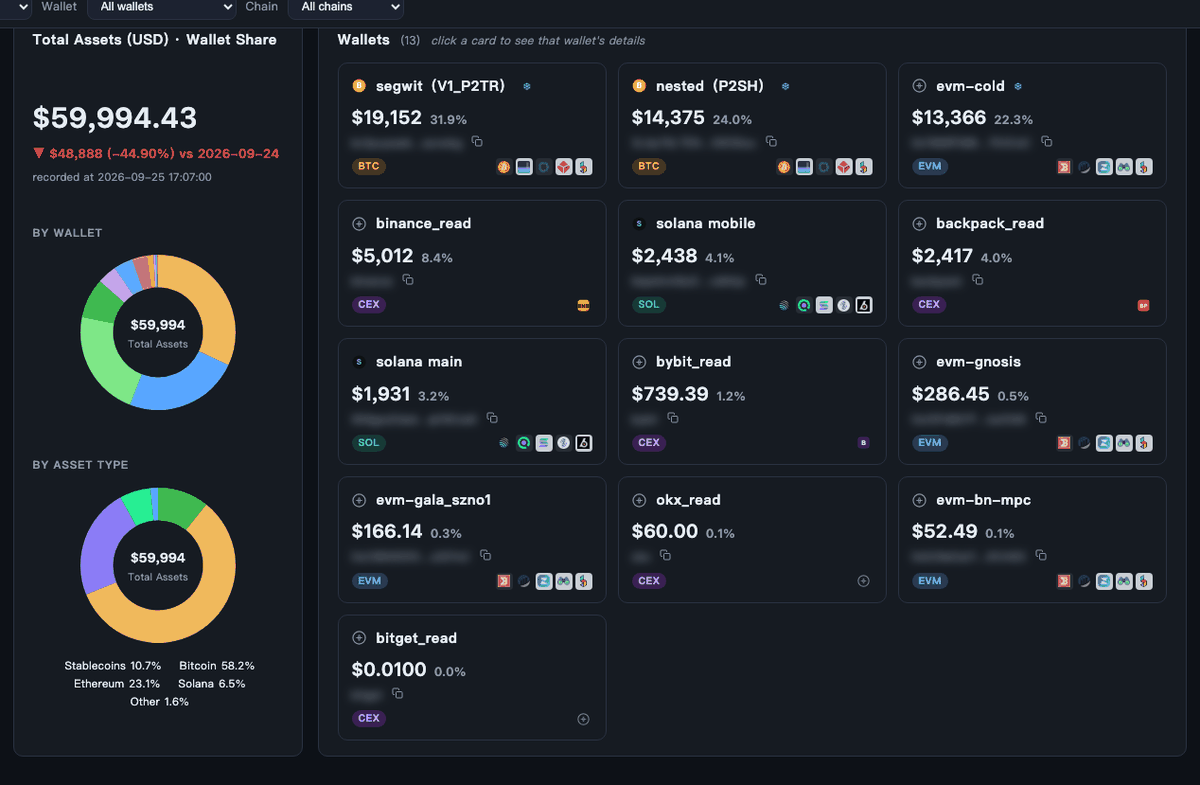Click the $14,375 balance on nested card
Image resolution: width=1200 pixels, height=785 pixels.
[x=668, y=118]
